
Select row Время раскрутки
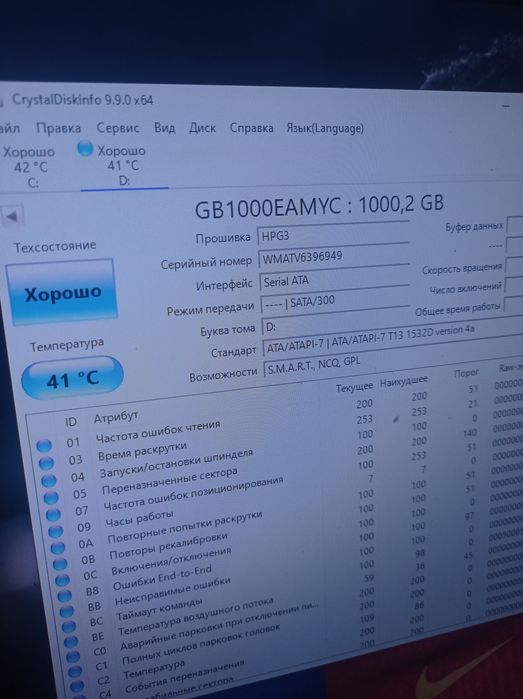142,452
